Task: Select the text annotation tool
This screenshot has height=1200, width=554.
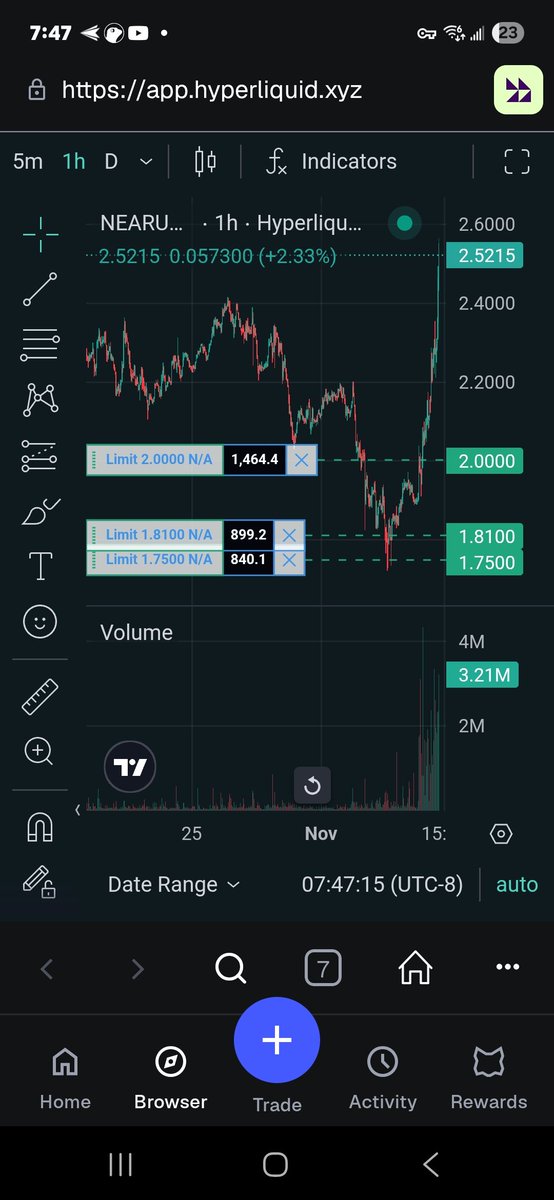Action: pos(40,567)
